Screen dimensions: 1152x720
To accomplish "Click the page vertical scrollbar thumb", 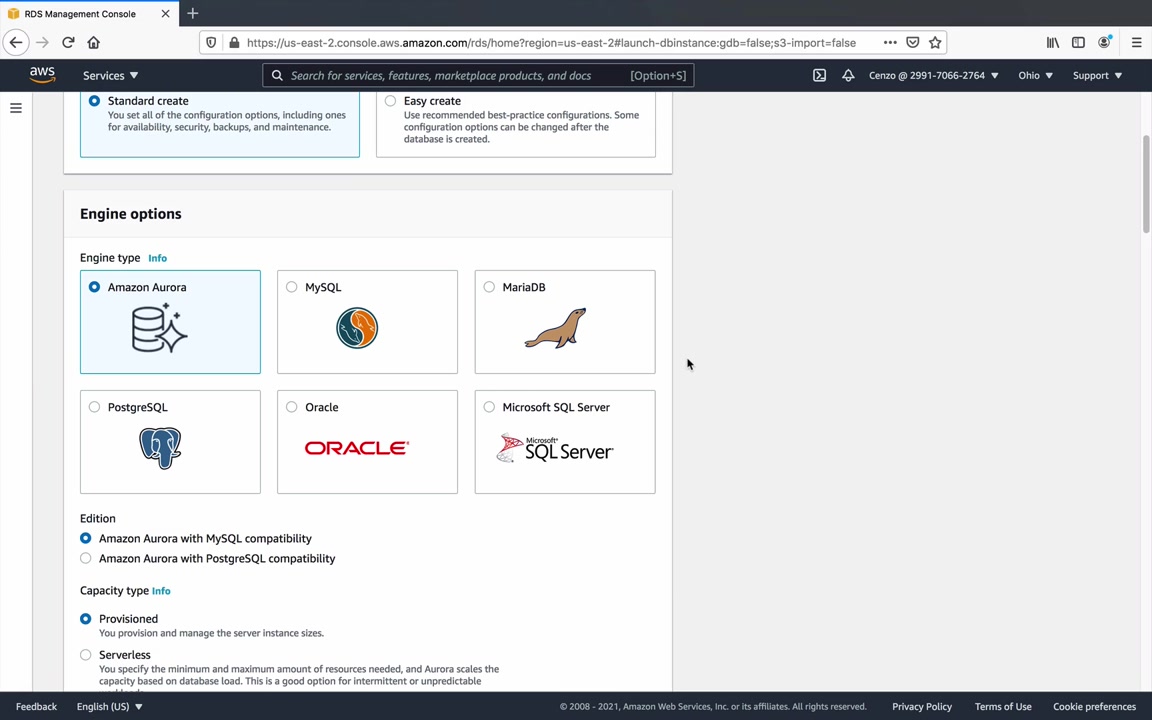I will (x=1146, y=184).
